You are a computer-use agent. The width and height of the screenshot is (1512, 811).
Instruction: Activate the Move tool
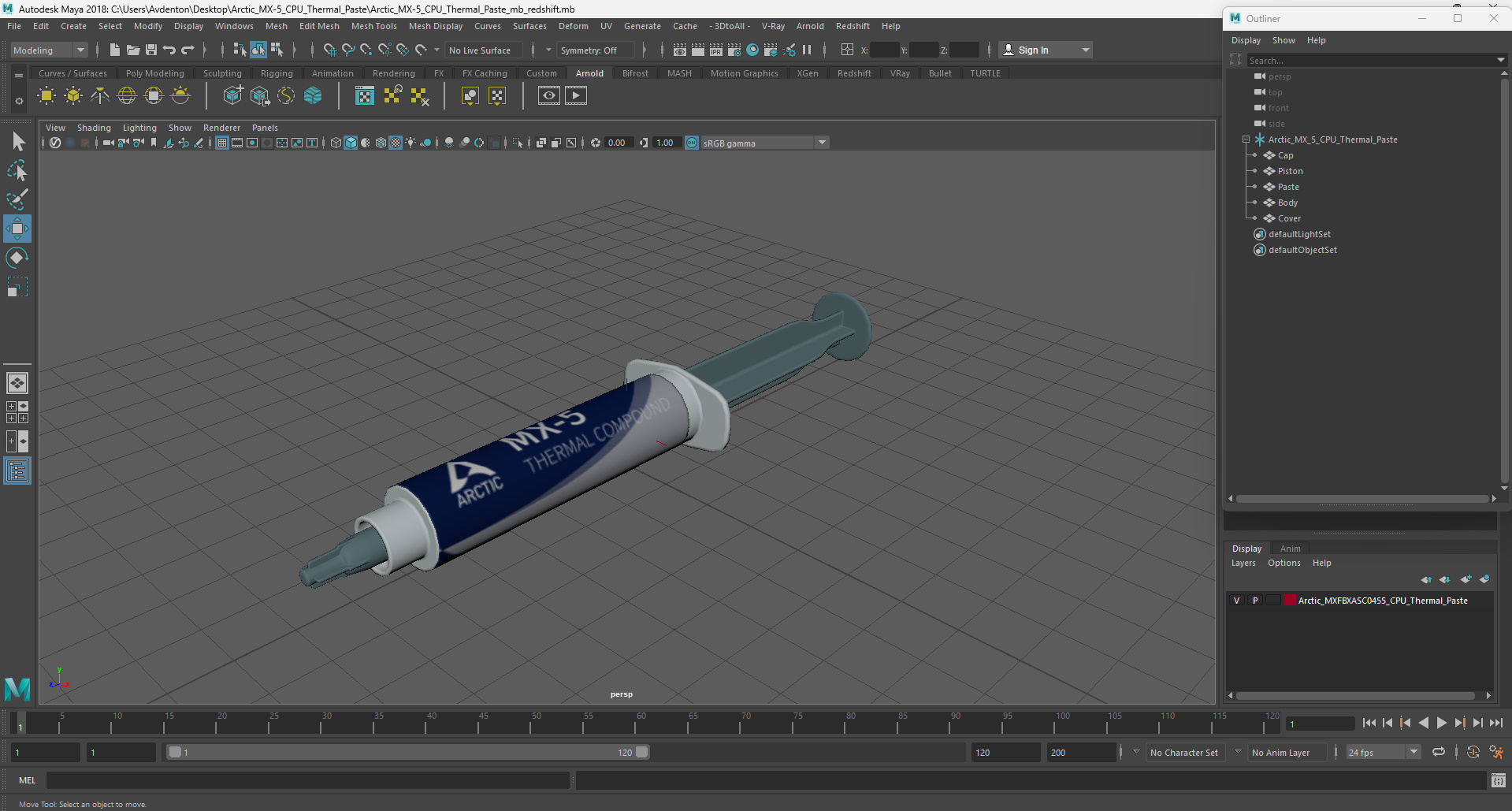(17, 229)
